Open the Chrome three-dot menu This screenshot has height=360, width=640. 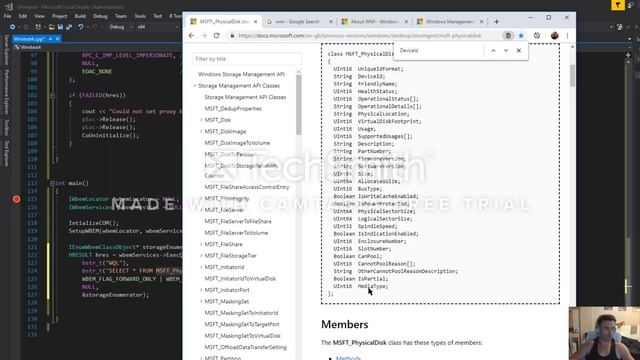[567, 36]
